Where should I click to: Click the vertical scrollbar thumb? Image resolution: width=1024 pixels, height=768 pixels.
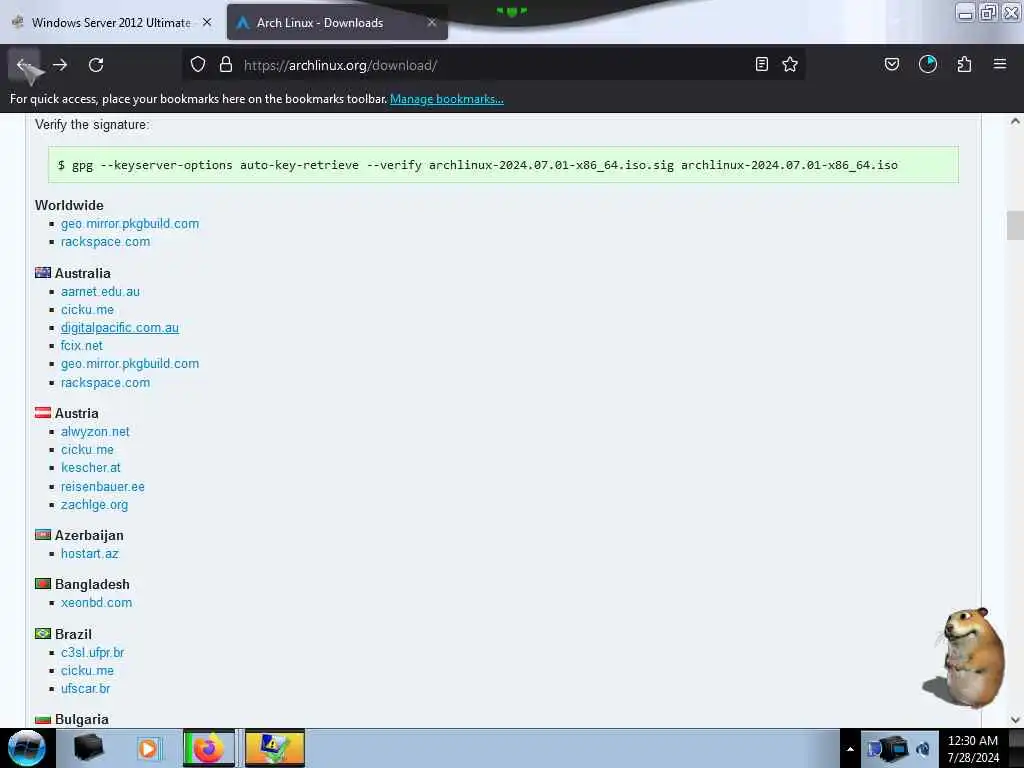pos(1015,226)
